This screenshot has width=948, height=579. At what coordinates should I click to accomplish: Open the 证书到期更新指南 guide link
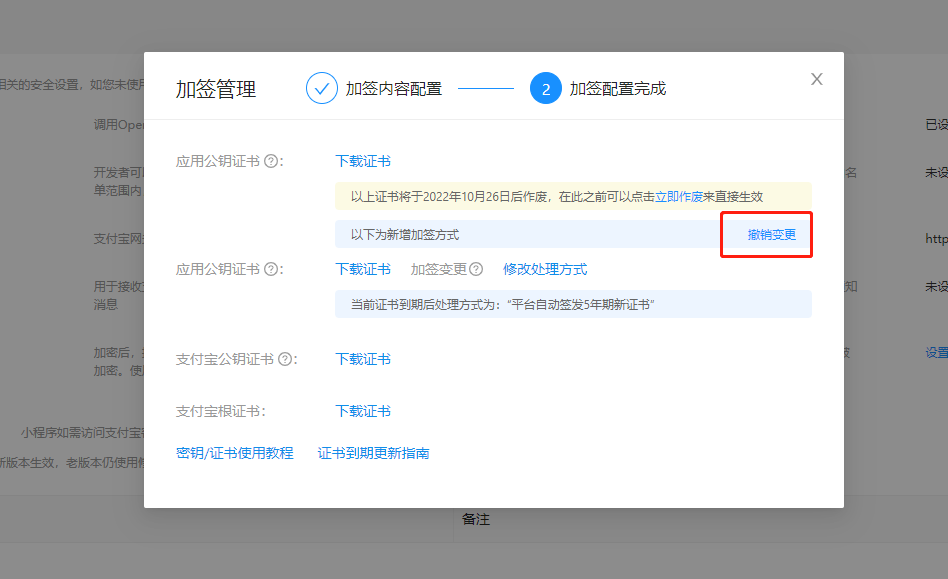374,453
